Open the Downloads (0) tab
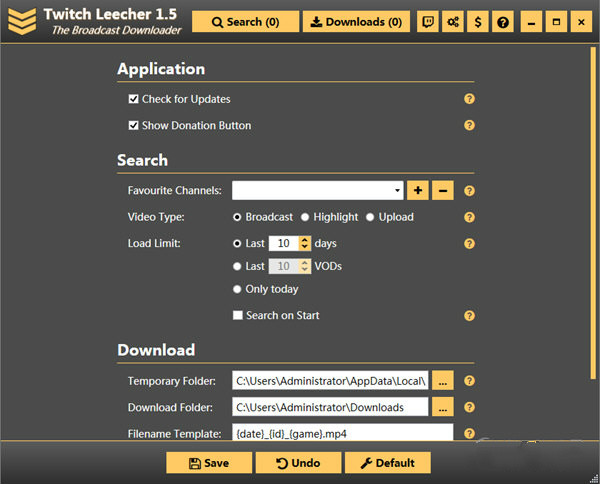 point(356,22)
